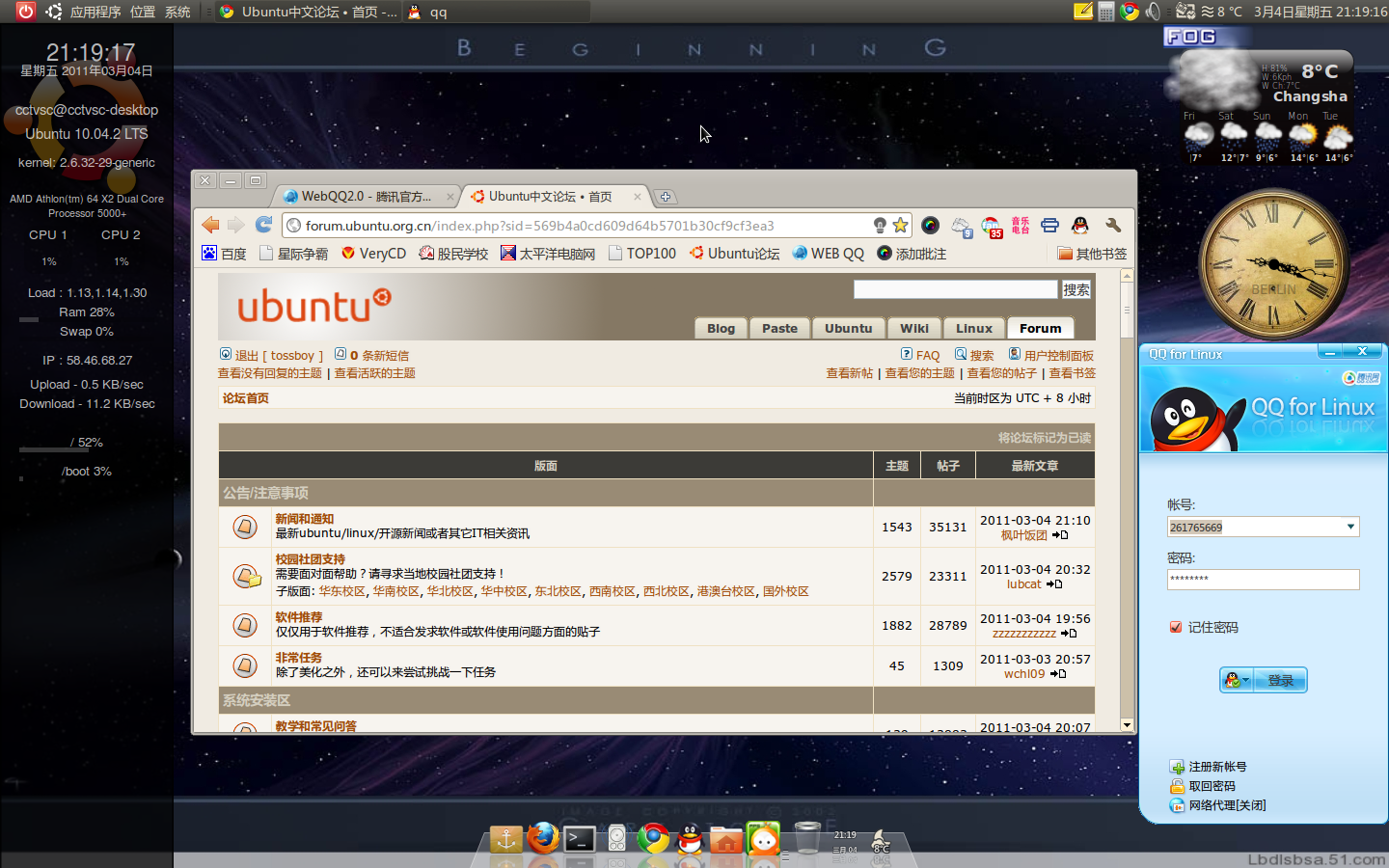1389x868 pixels.
Task: Click the Chrome back arrow button
Action: 210,225
